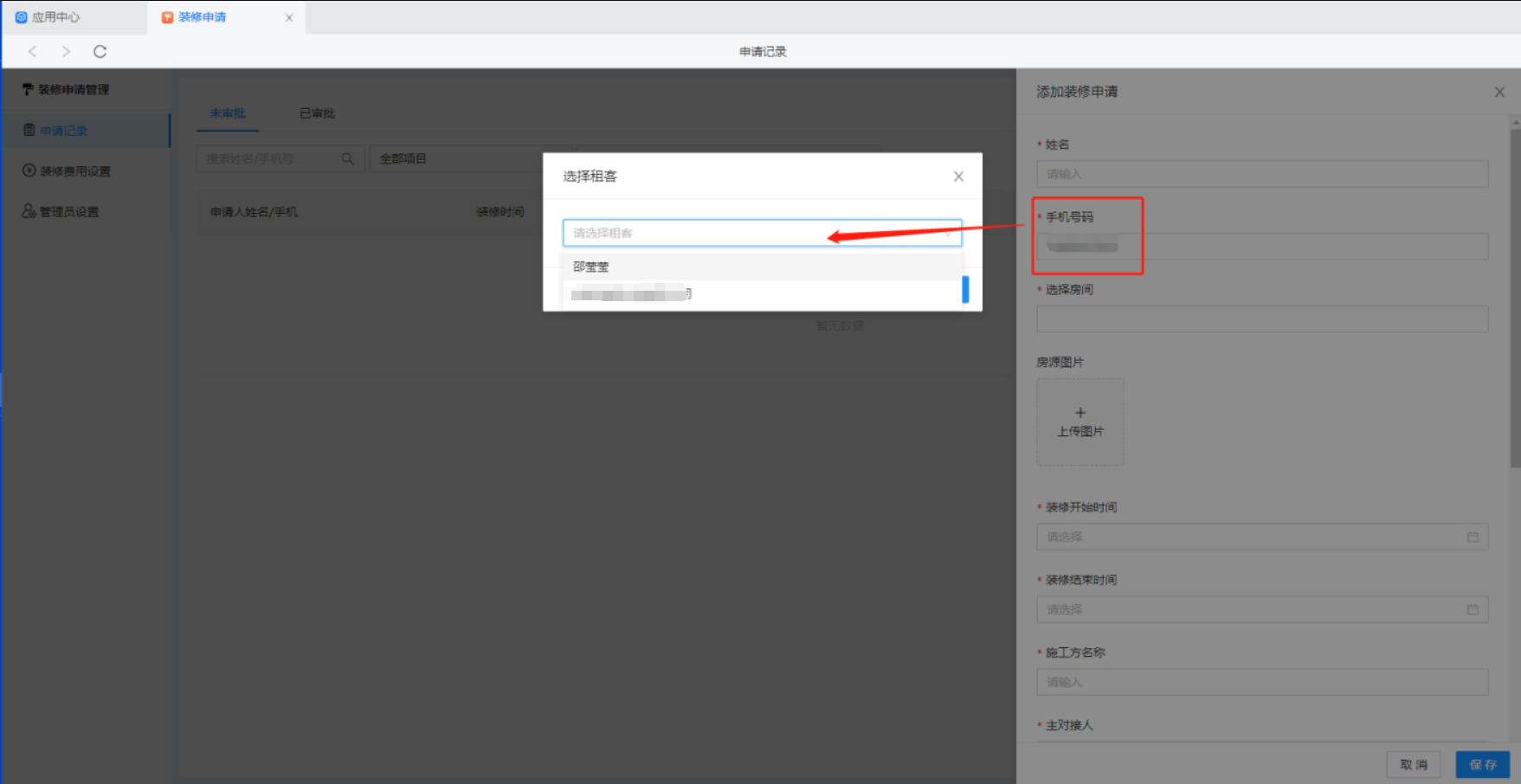Close the 添加装修申请 panel
The width and height of the screenshot is (1521, 784).
coord(1499,92)
